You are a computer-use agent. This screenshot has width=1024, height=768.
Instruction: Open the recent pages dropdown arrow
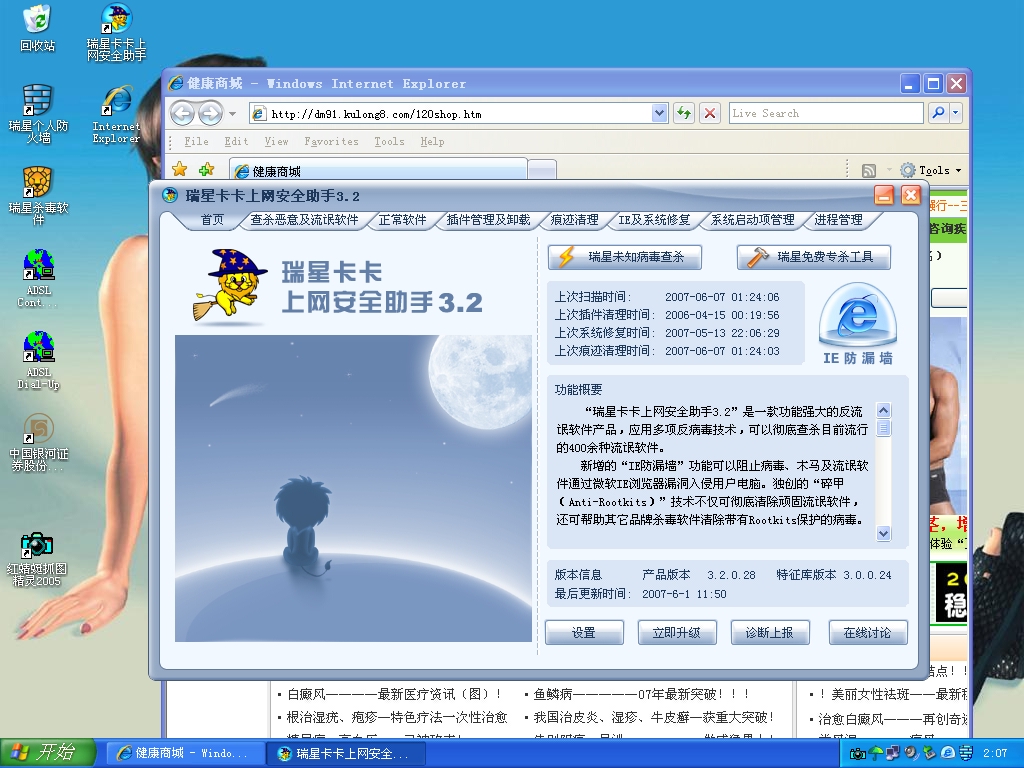click(x=232, y=114)
